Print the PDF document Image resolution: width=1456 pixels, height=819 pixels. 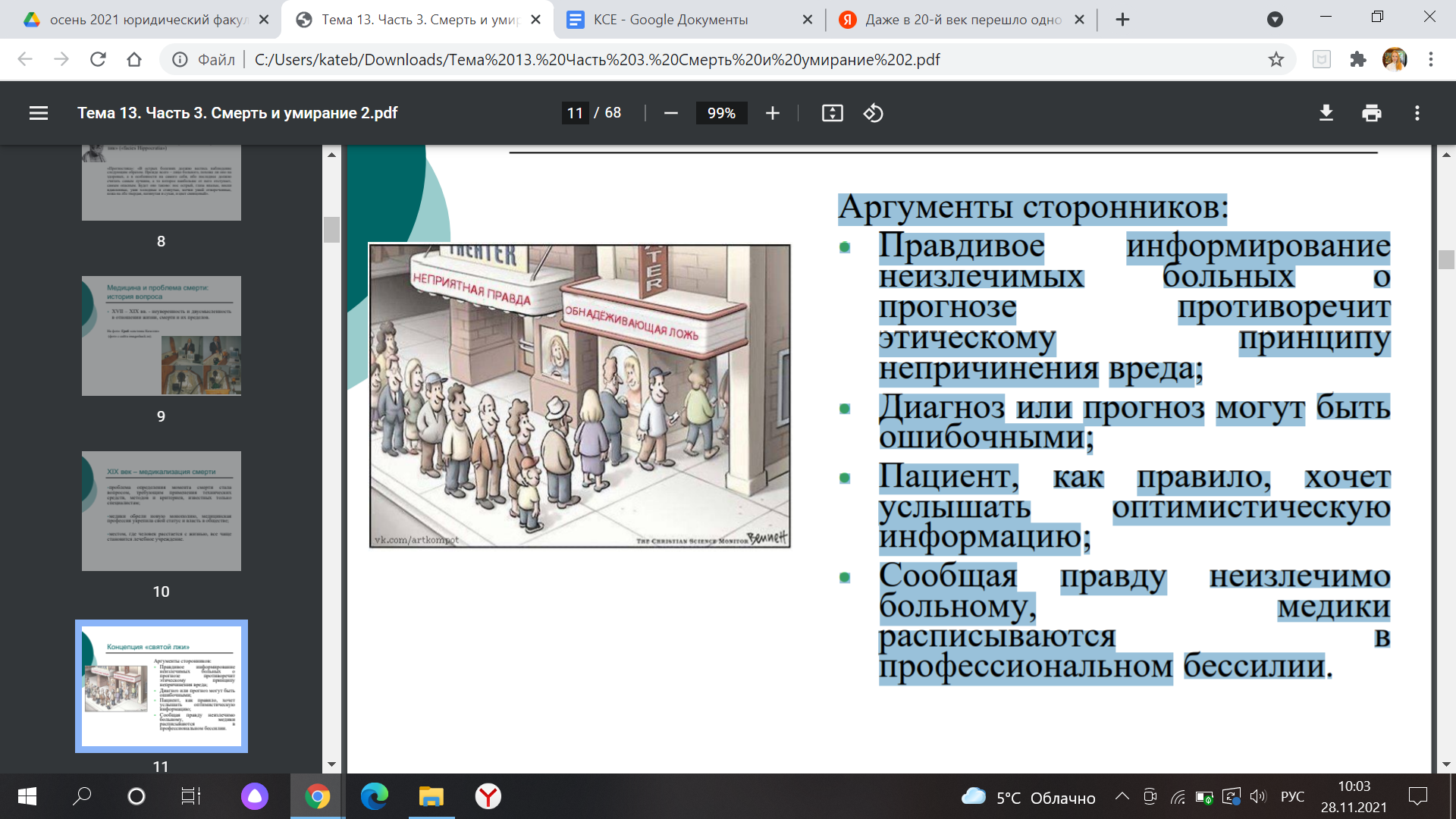pos(1371,113)
